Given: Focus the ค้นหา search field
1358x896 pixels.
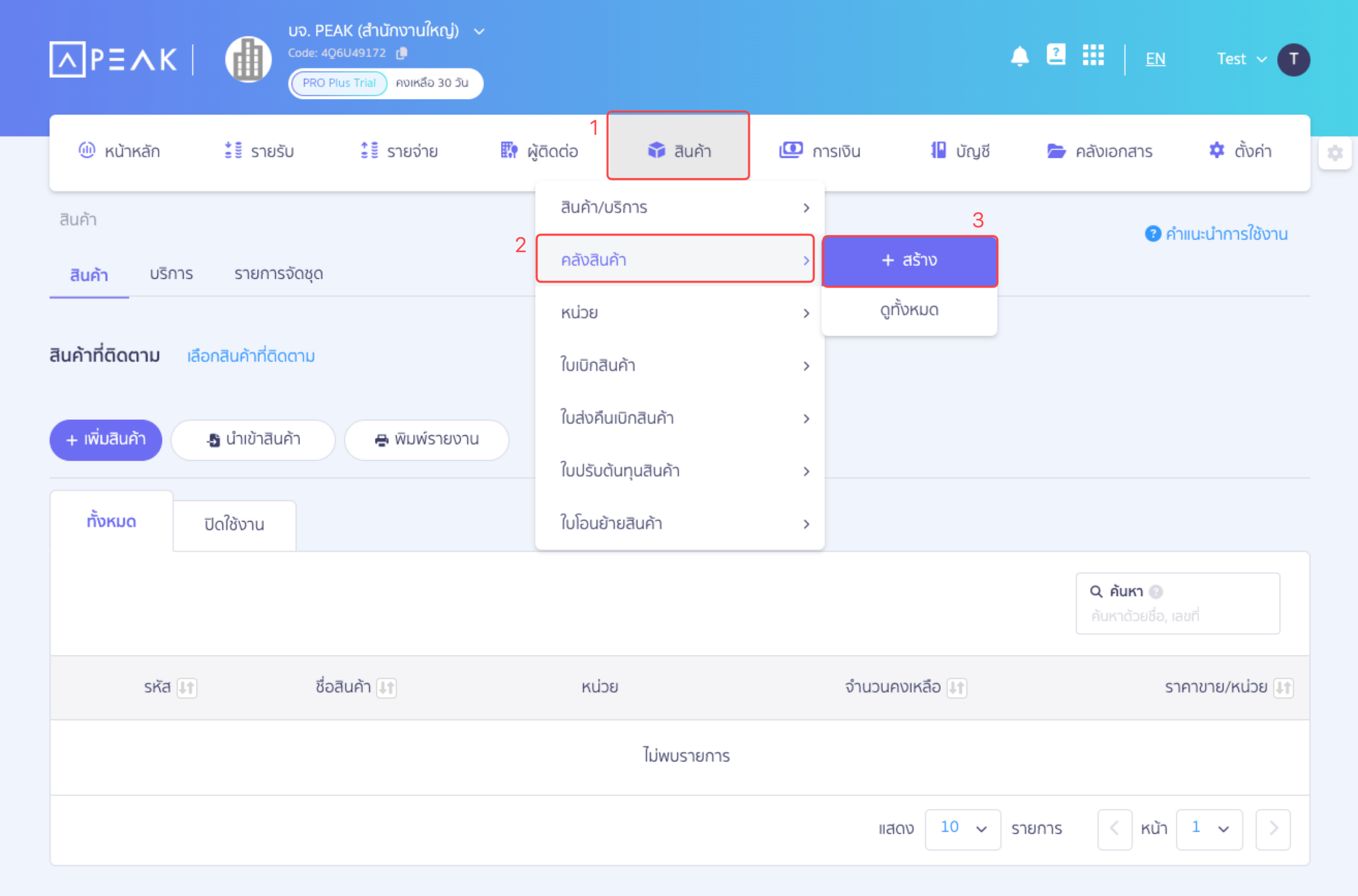Looking at the screenshot, I should pos(1178,604).
